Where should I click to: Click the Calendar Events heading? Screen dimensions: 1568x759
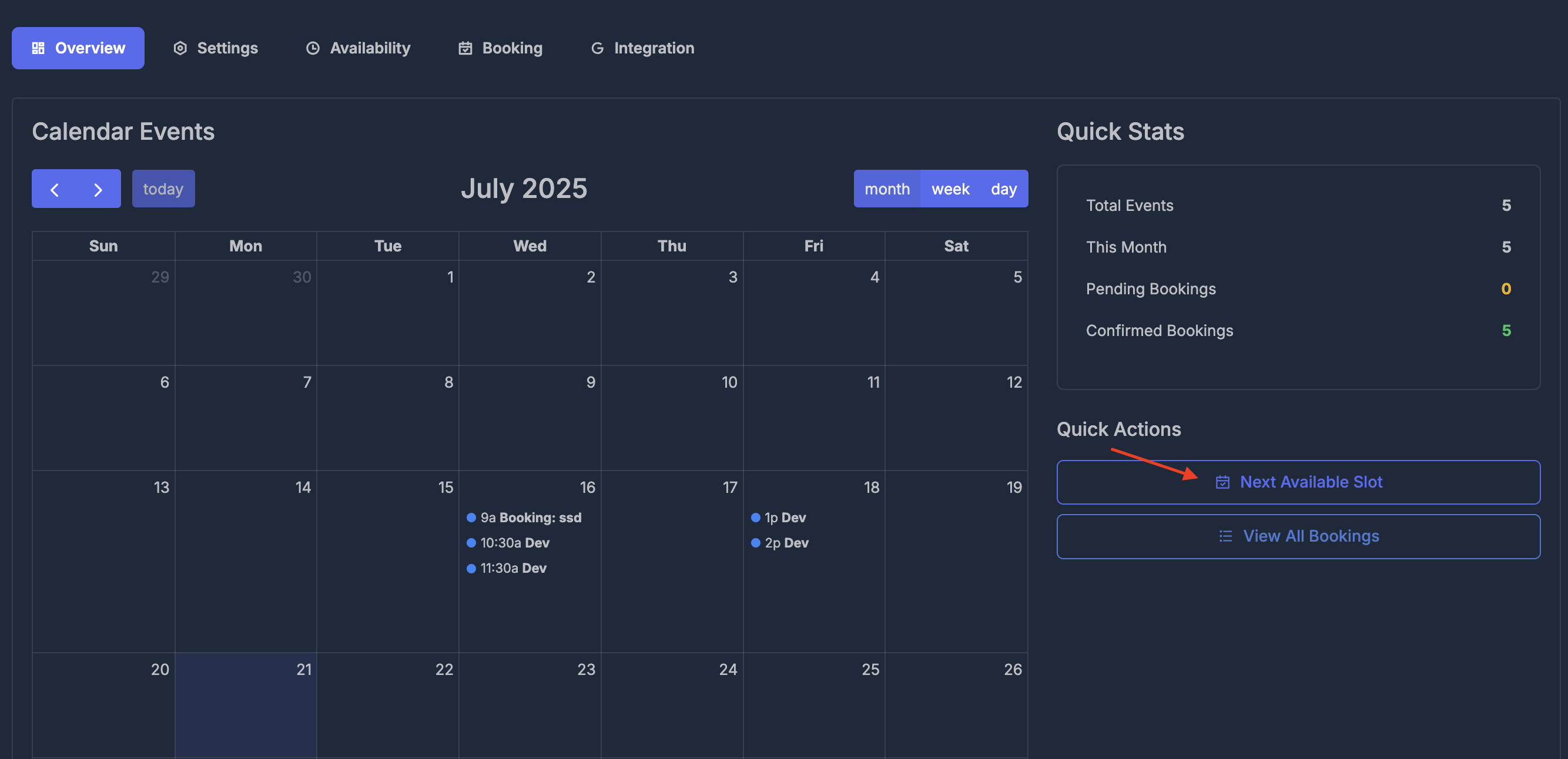coord(123,132)
